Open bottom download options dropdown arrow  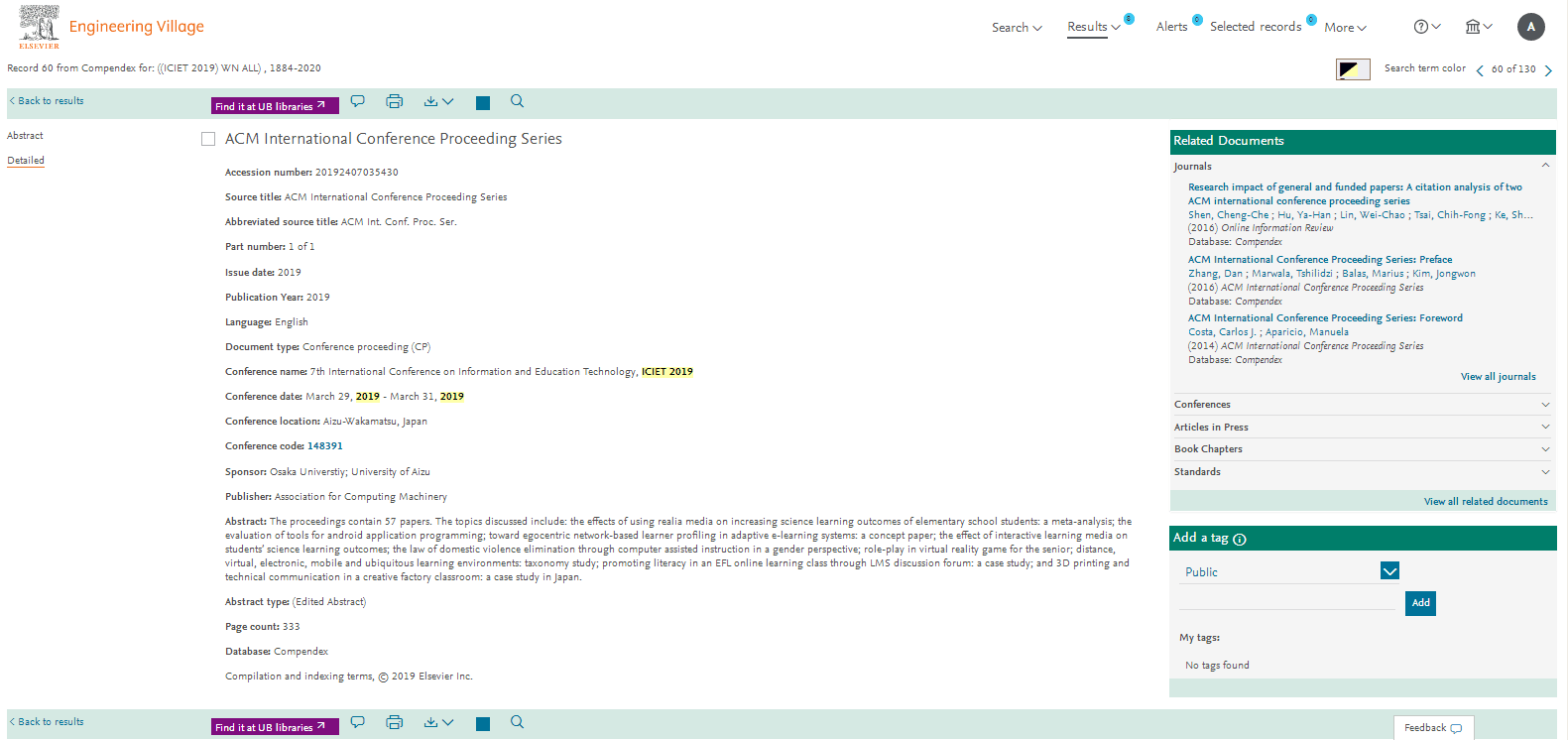[448, 722]
